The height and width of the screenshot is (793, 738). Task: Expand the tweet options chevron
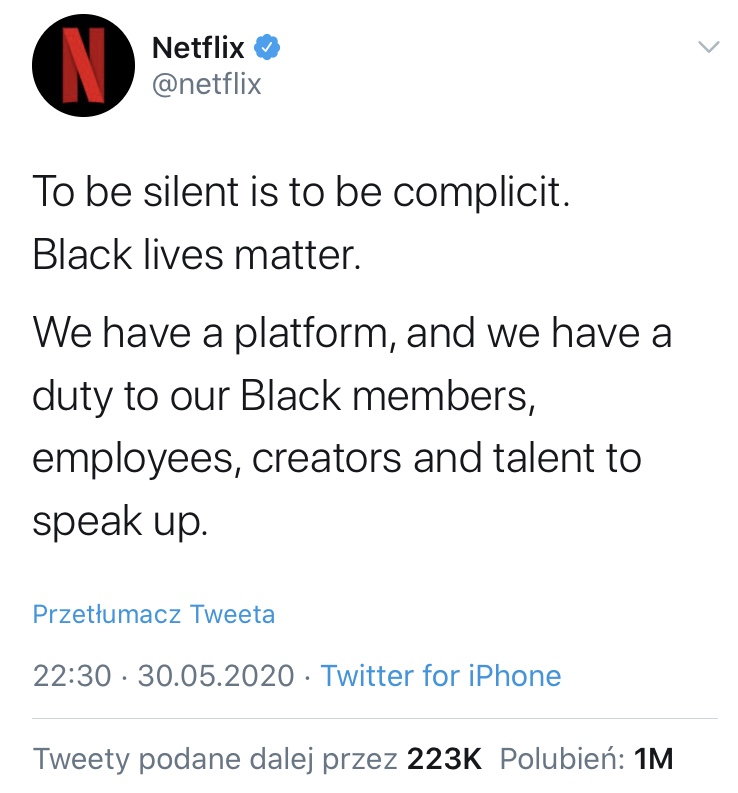pyautogui.click(x=707, y=47)
